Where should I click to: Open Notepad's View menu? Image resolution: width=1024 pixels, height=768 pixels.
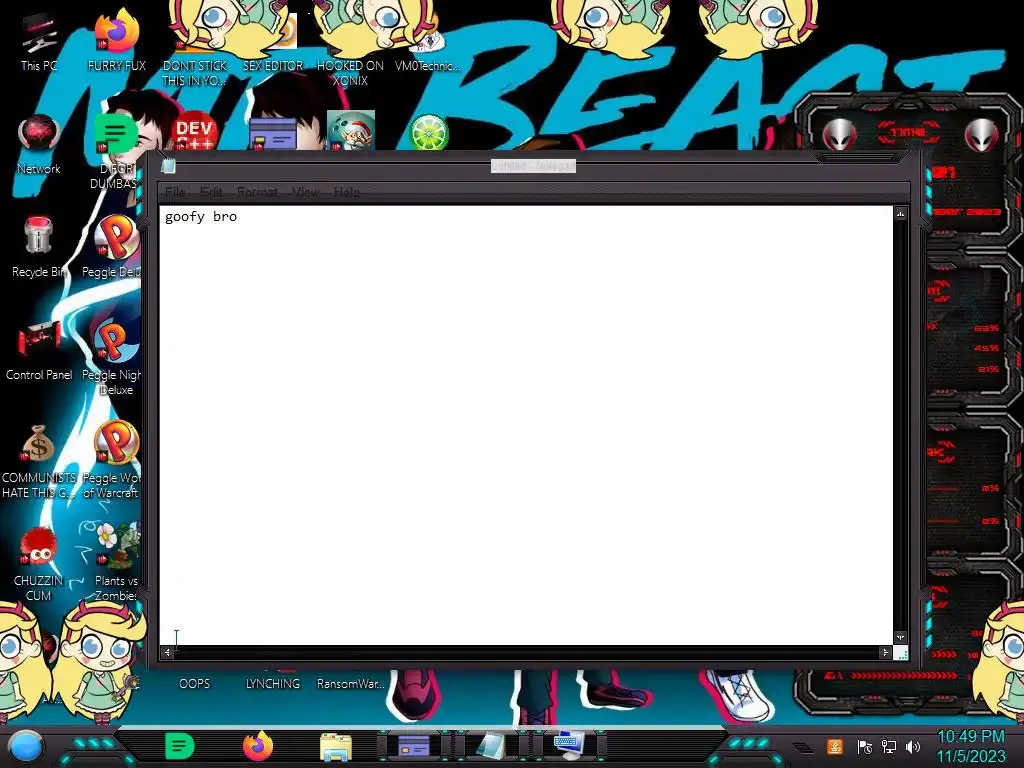pyautogui.click(x=306, y=192)
